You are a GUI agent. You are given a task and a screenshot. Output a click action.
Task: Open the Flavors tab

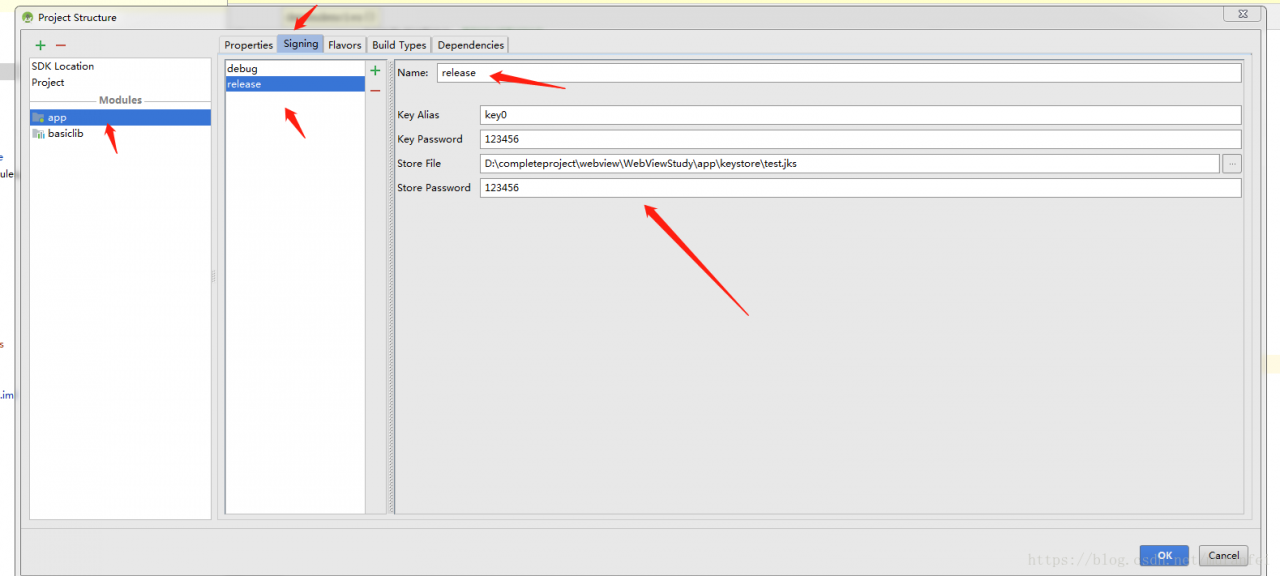pyautogui.click(x=345, y=45)
